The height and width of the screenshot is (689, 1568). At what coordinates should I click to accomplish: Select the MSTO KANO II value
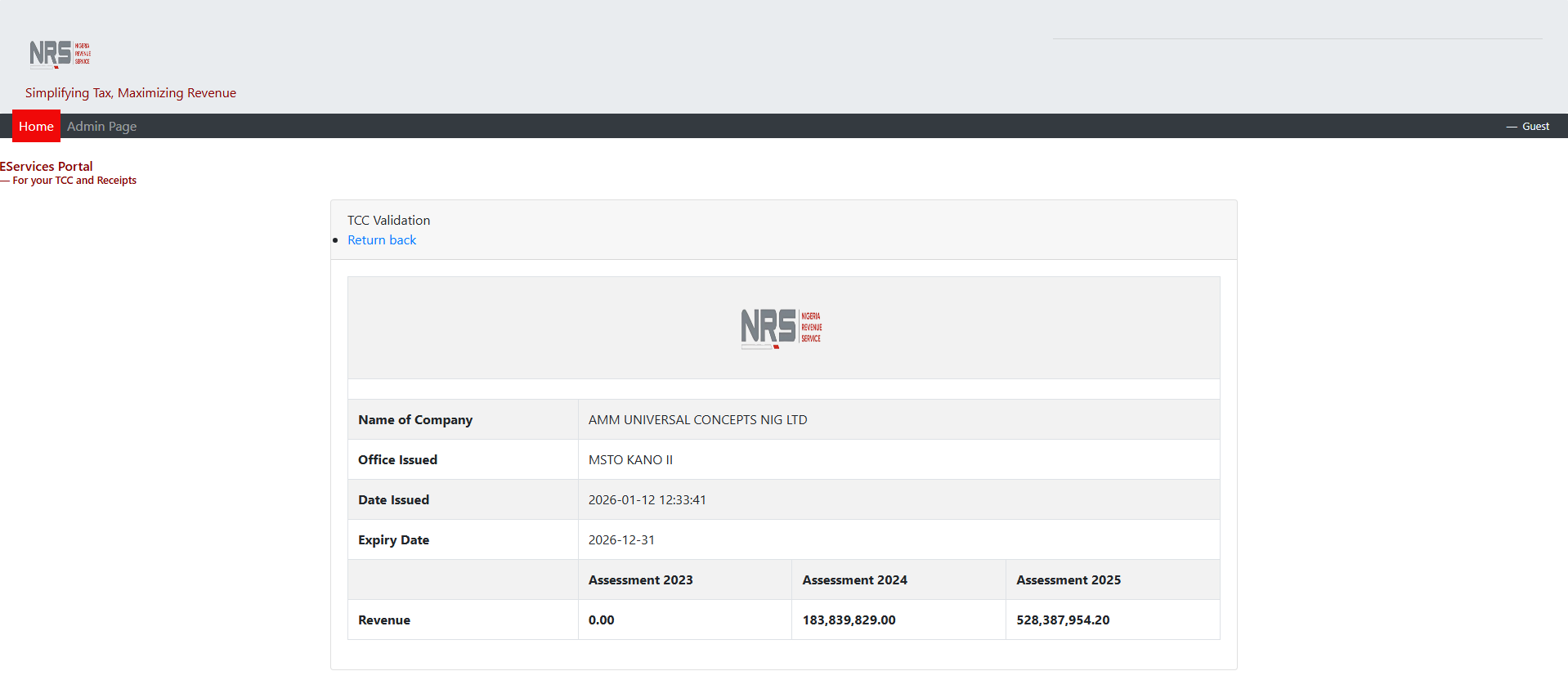click(x=630, y=460)
